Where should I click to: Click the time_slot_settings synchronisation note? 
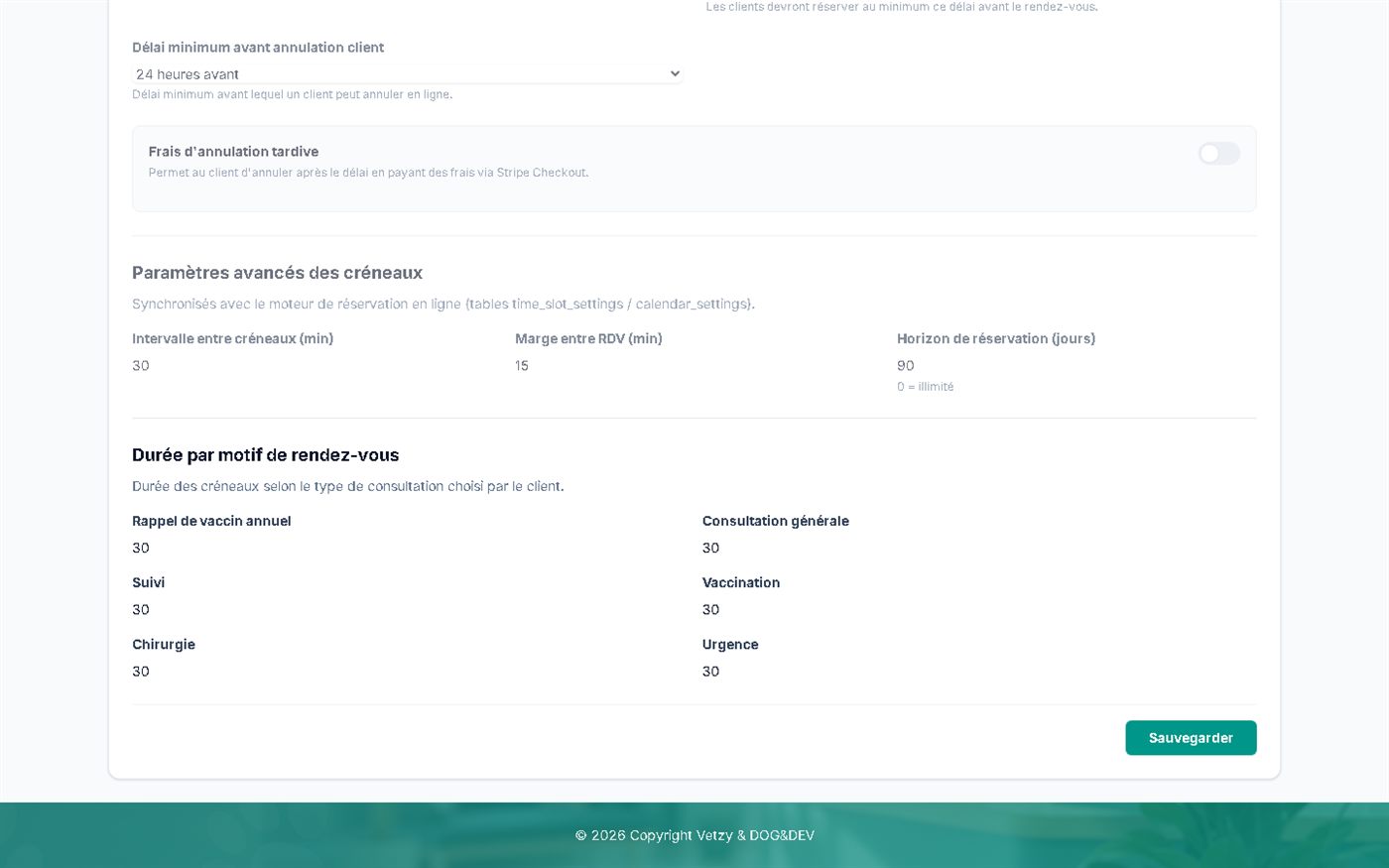click(x=443, y=304)
